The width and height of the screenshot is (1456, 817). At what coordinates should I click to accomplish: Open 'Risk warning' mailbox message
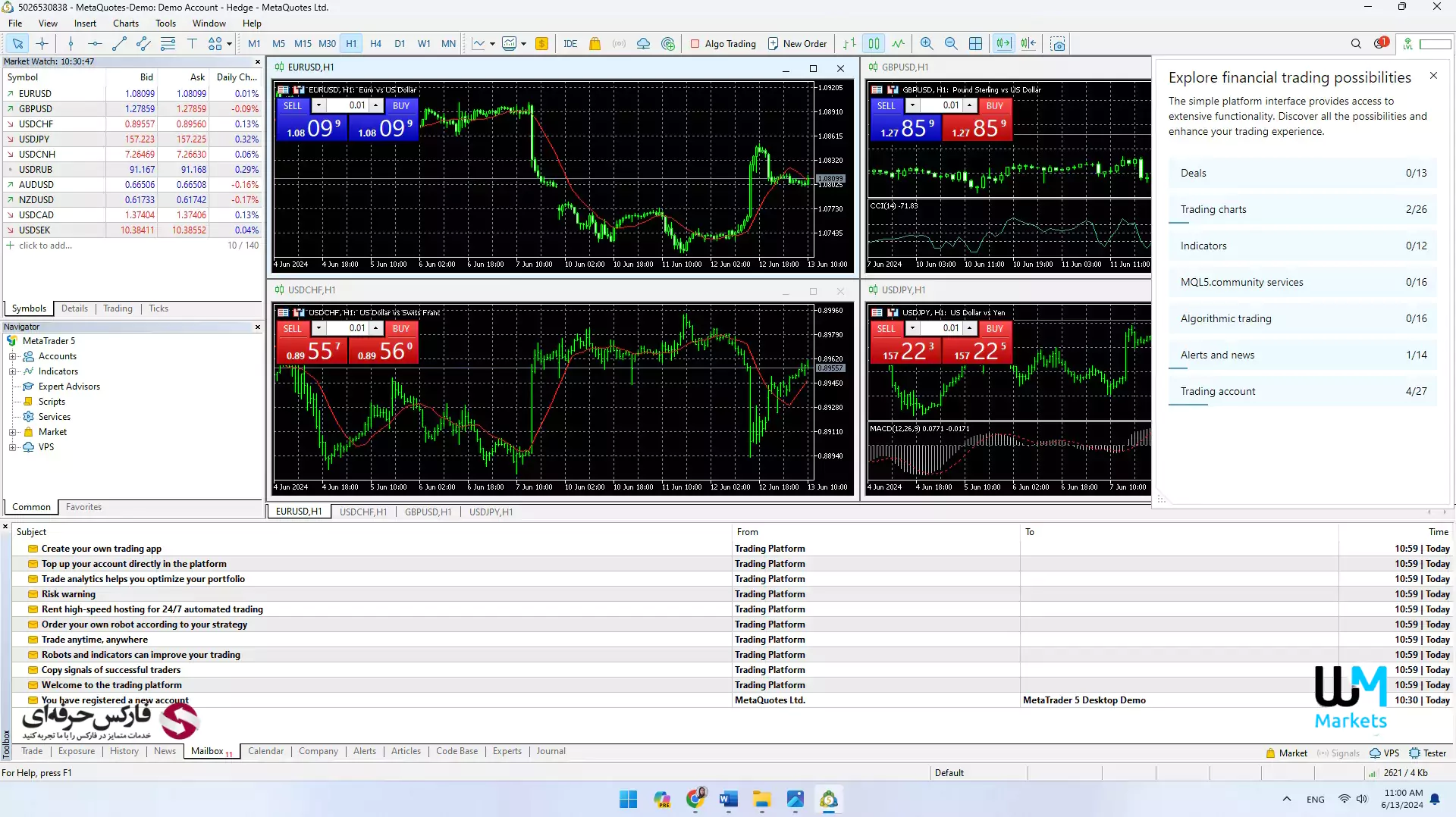[68, 594]
